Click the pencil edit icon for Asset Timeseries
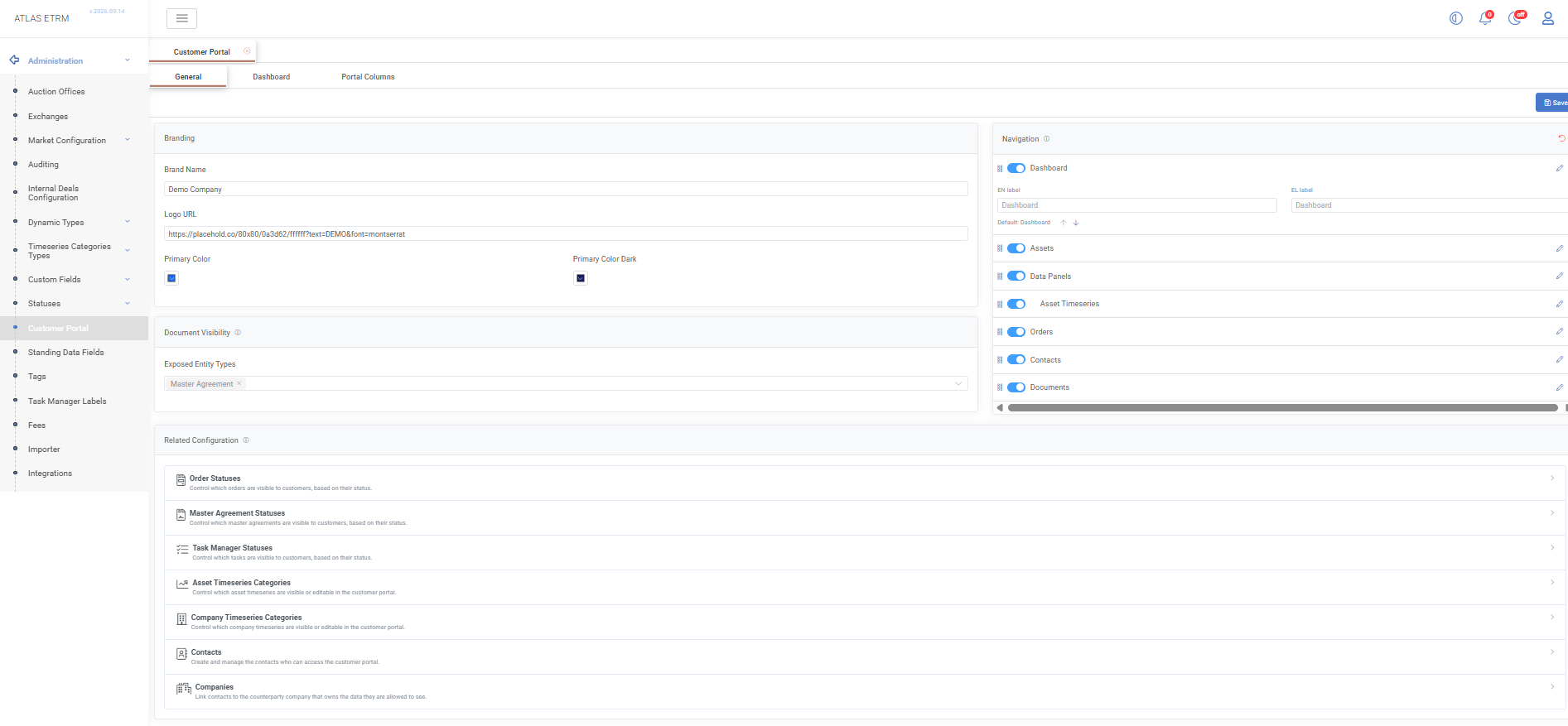Screen dimensions: 1568x726 [1559, 304]
